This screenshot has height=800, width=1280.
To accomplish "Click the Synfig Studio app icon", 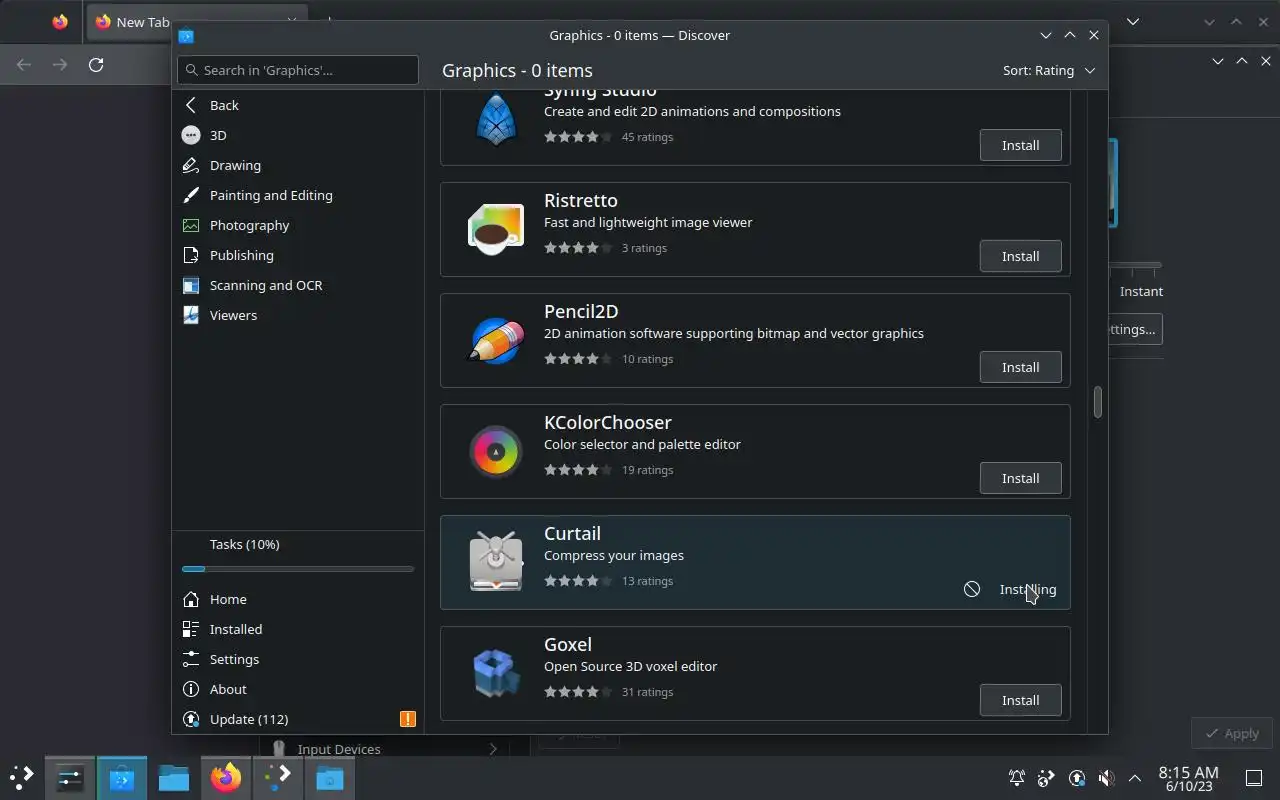I will click(x=496, y=118).
